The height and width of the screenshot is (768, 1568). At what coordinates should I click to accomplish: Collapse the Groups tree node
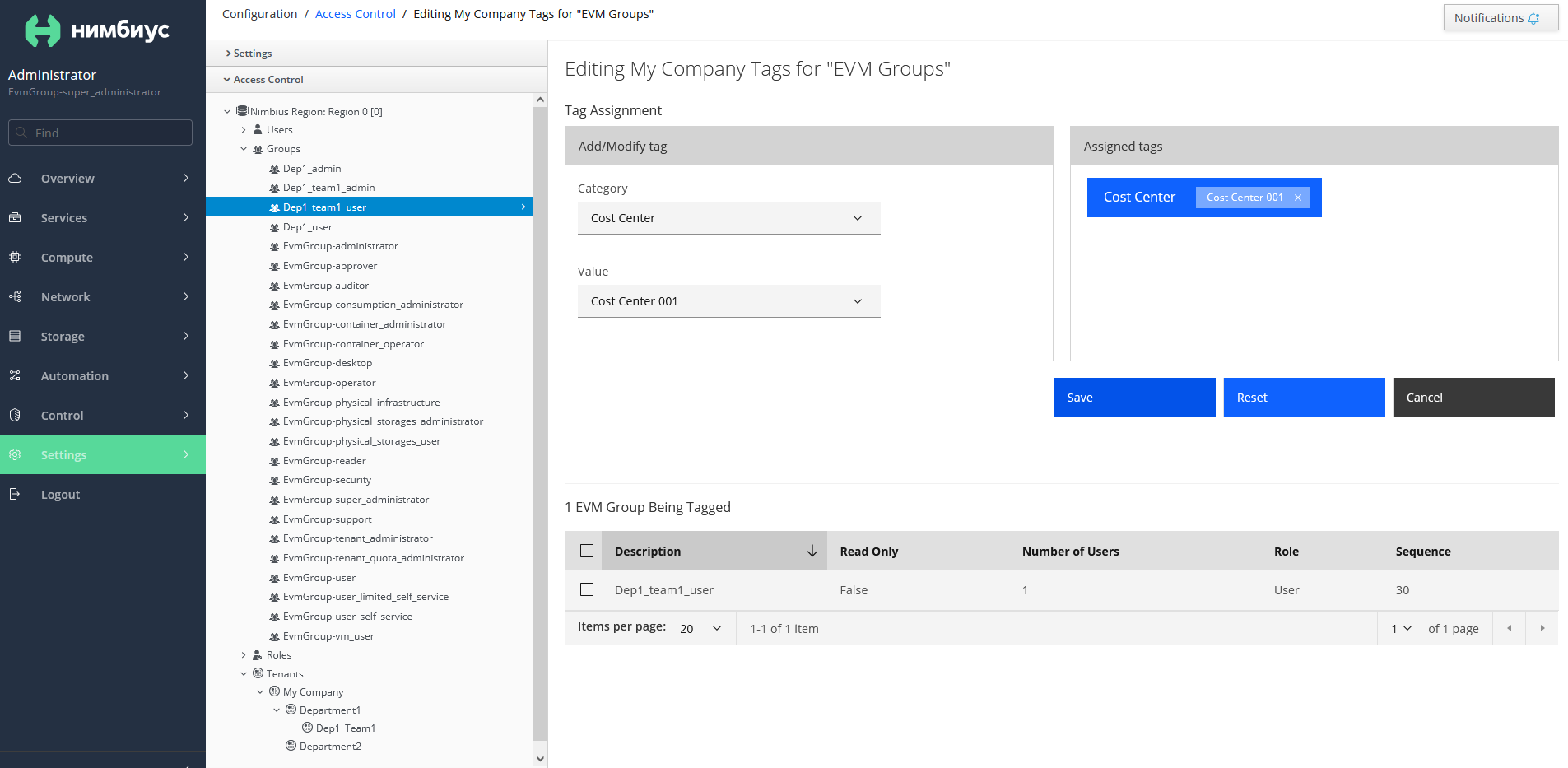244,149
